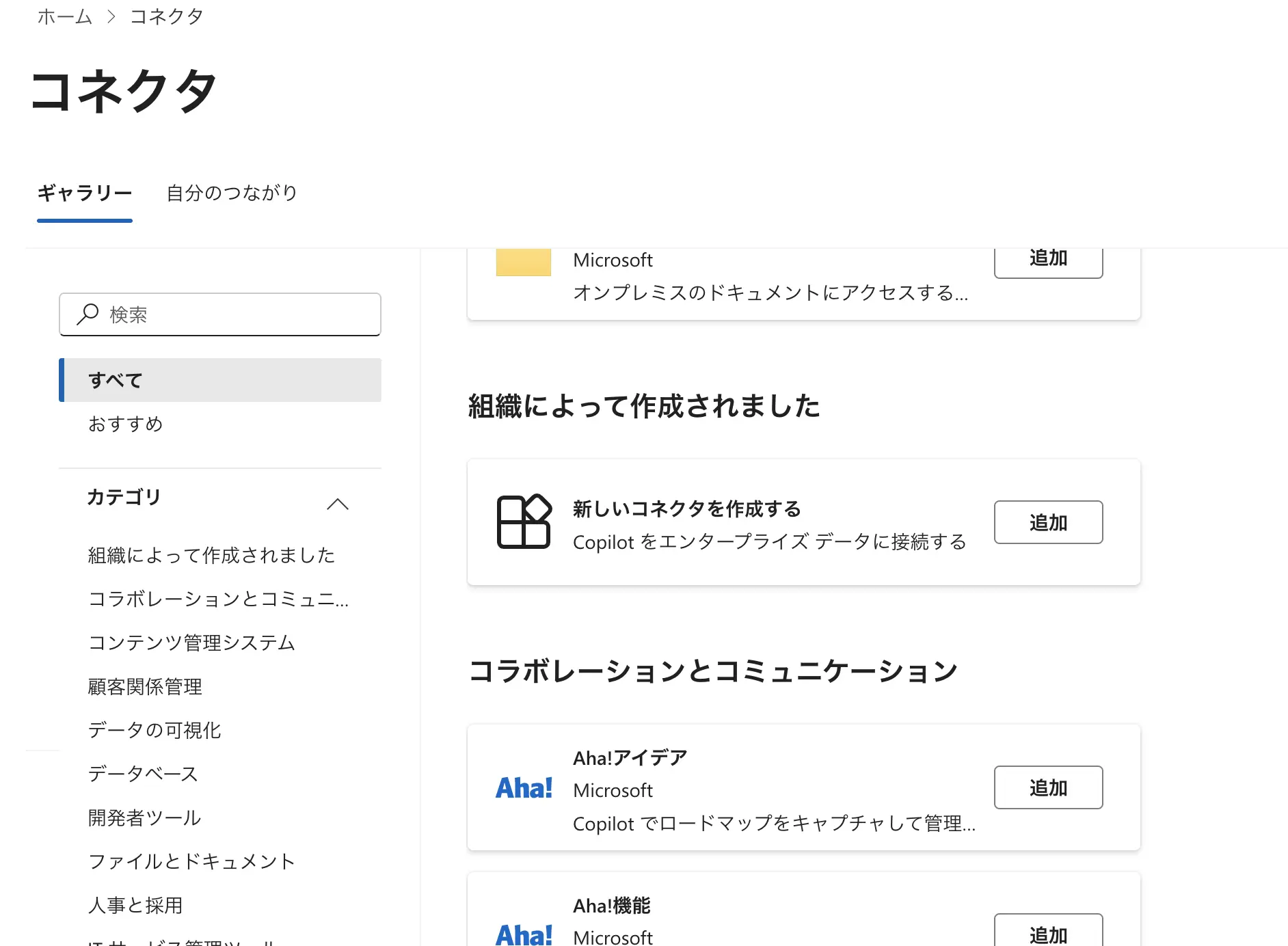Click the Copilot をエンタープライズ データに接続する description
This screenshot has width=1288, height=946.
click(770, 541)
